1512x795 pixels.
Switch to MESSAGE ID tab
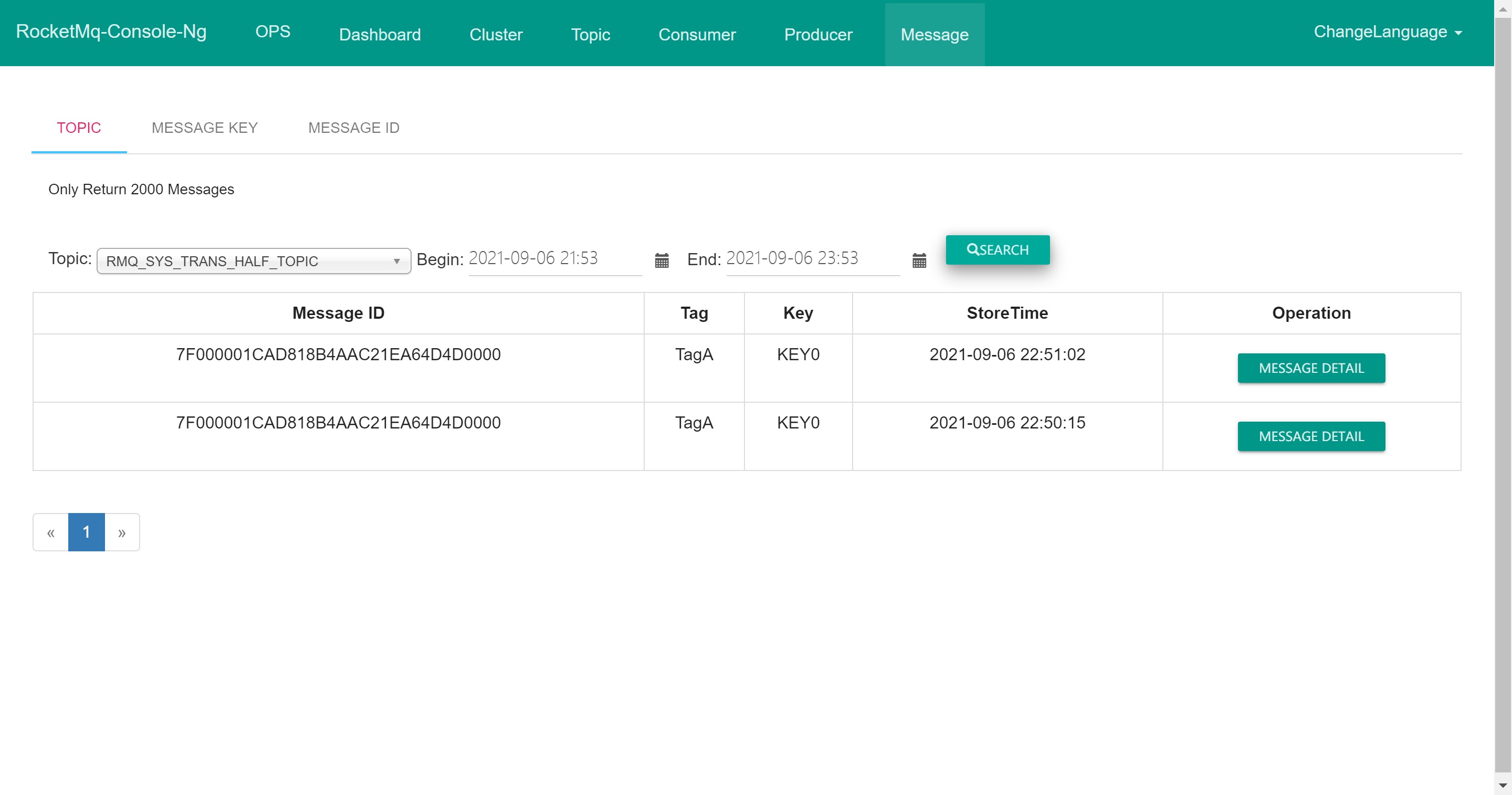(x=353, y=128)
